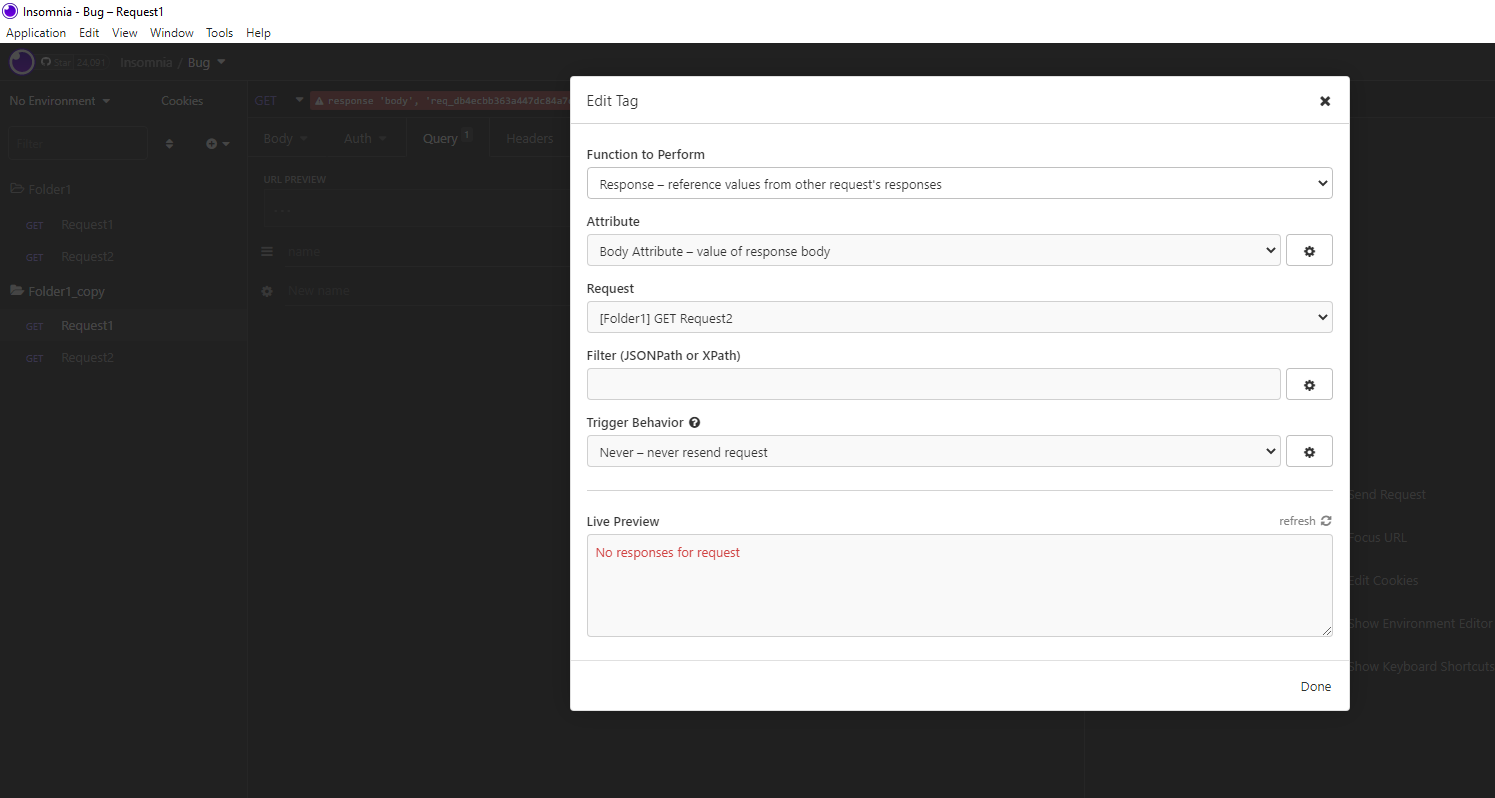Open the Tools menu
Screen dimensions: 1495x798
point(219,32)
